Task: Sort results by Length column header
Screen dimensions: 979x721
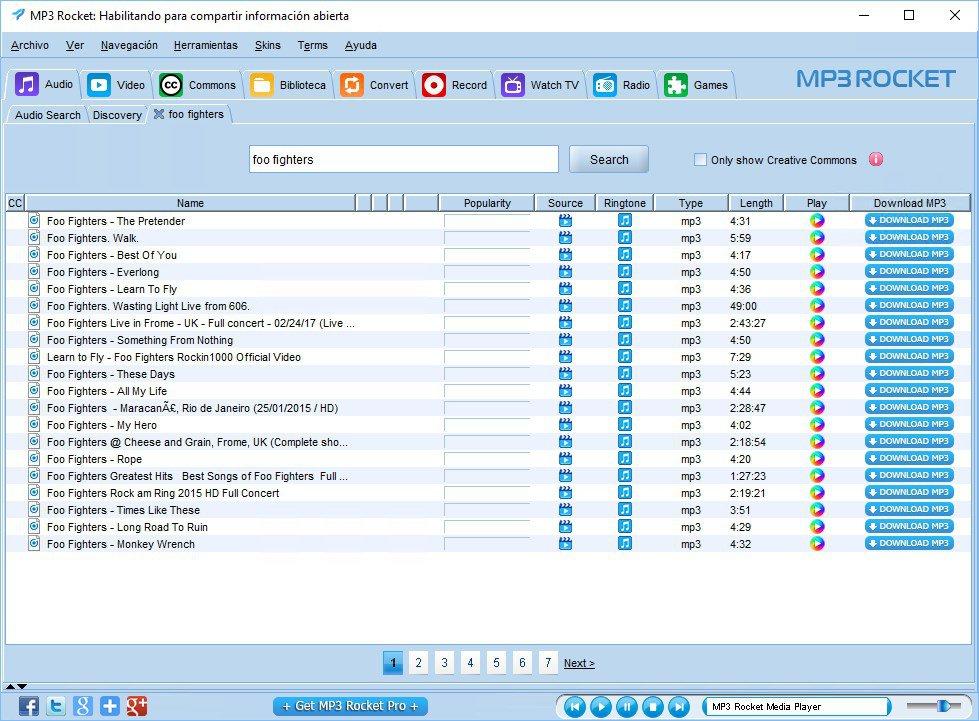Action: tap(756, 203)
